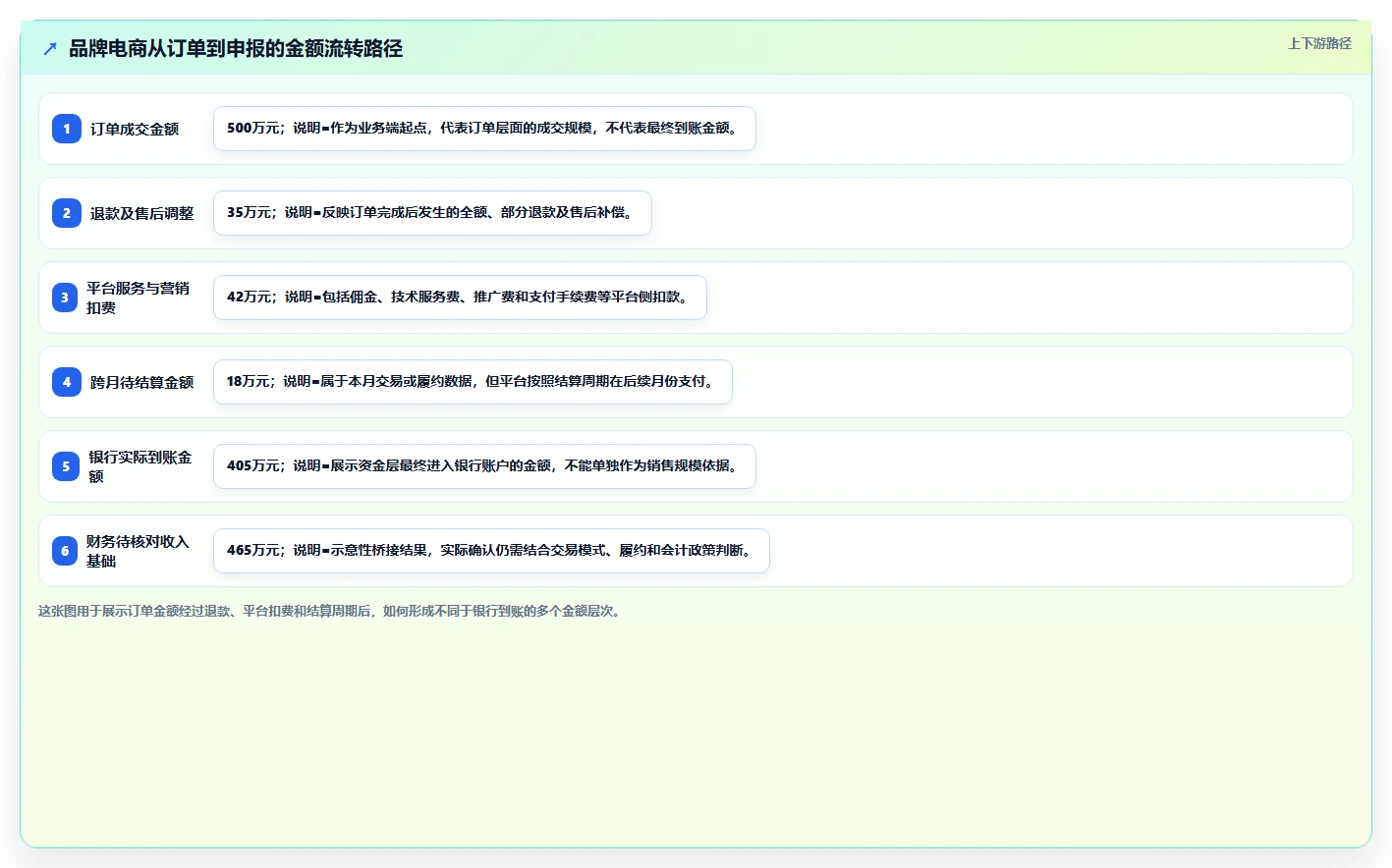Click step badge number 6

65,551
